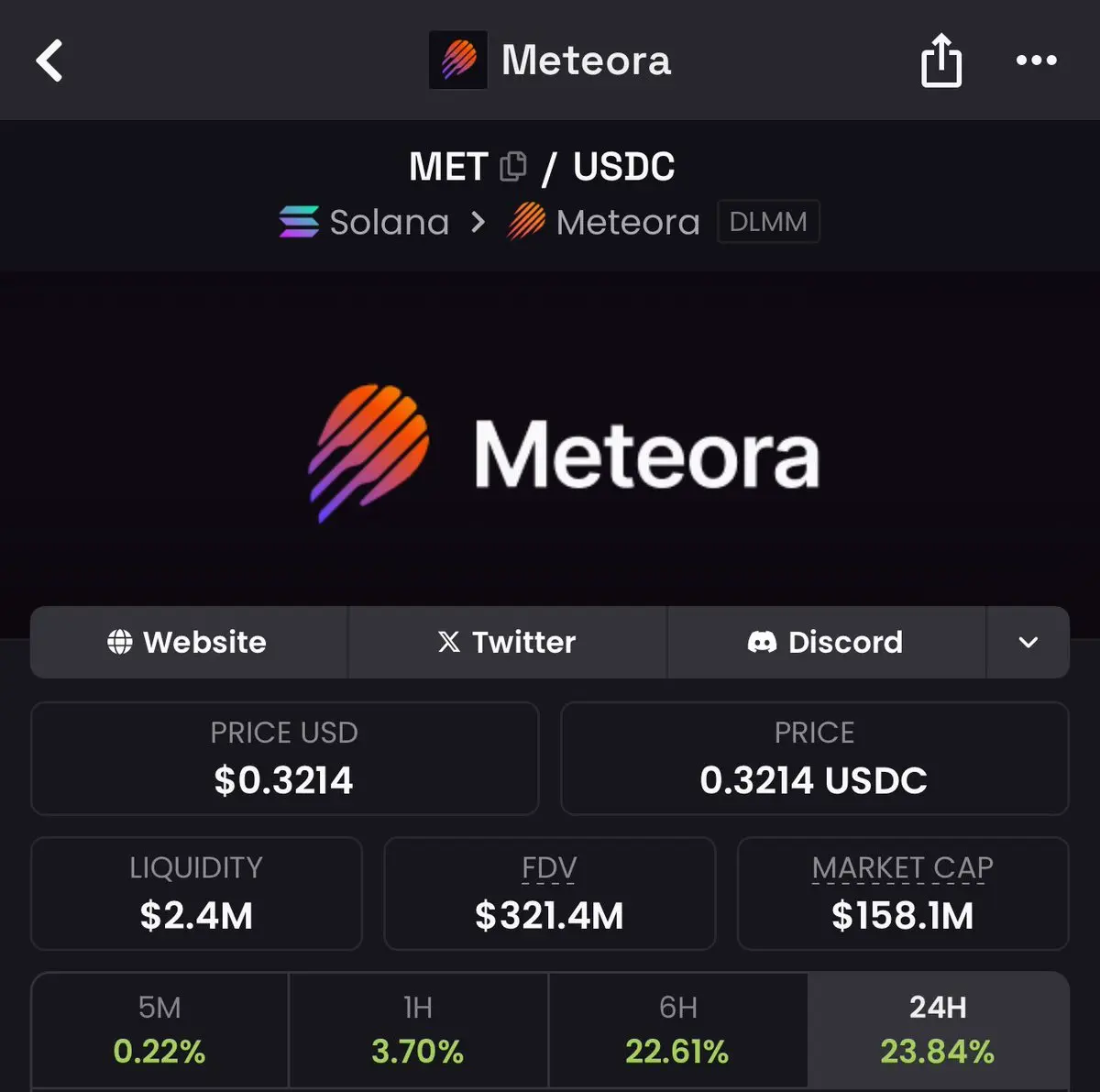Switch to the 6H timeframe tab
This screenshot has height=1092, width=1100.
pyautogui.click(x=677, y=1030)
